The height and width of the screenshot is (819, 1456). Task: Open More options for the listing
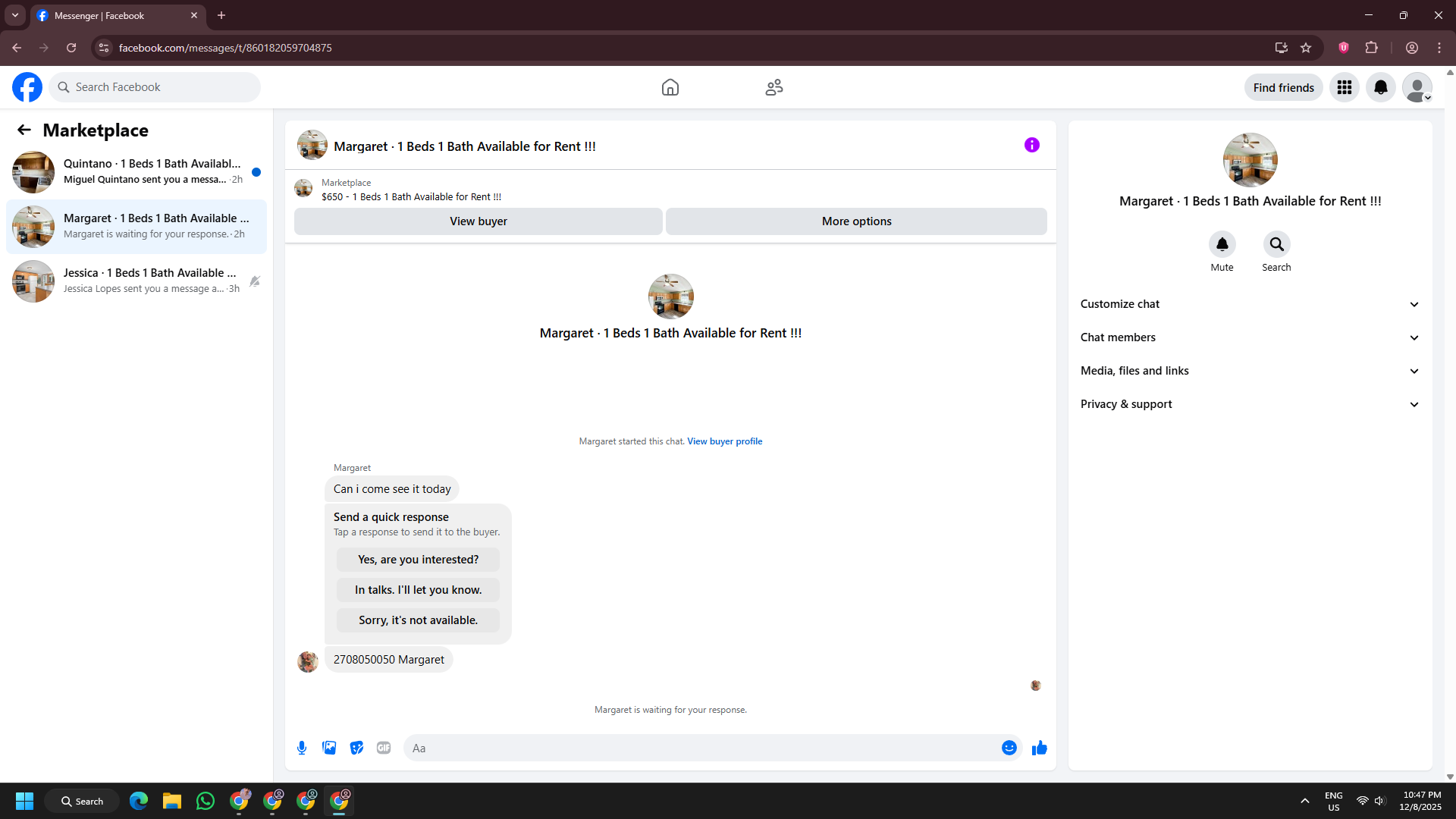point(857,221)
